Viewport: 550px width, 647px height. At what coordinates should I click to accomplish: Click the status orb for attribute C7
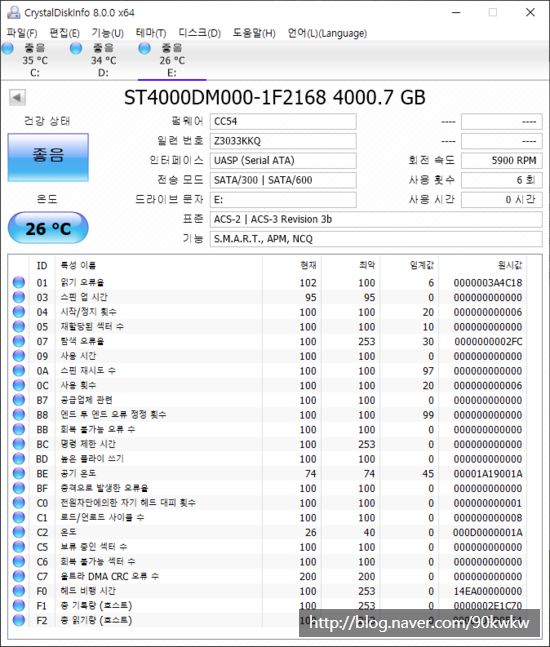(x=19, y=576)
